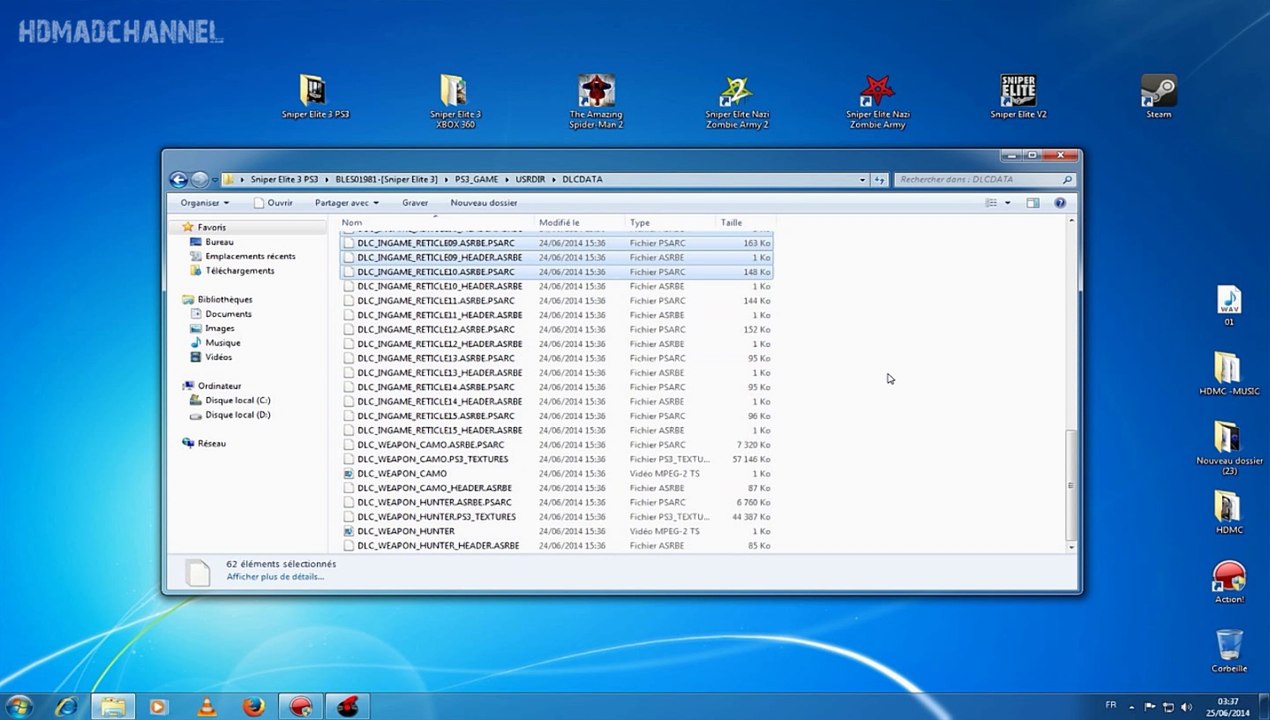Screen dimensions: 1270x720
Task: Click the Afficher plus de détails link
Action: point(275,577)
